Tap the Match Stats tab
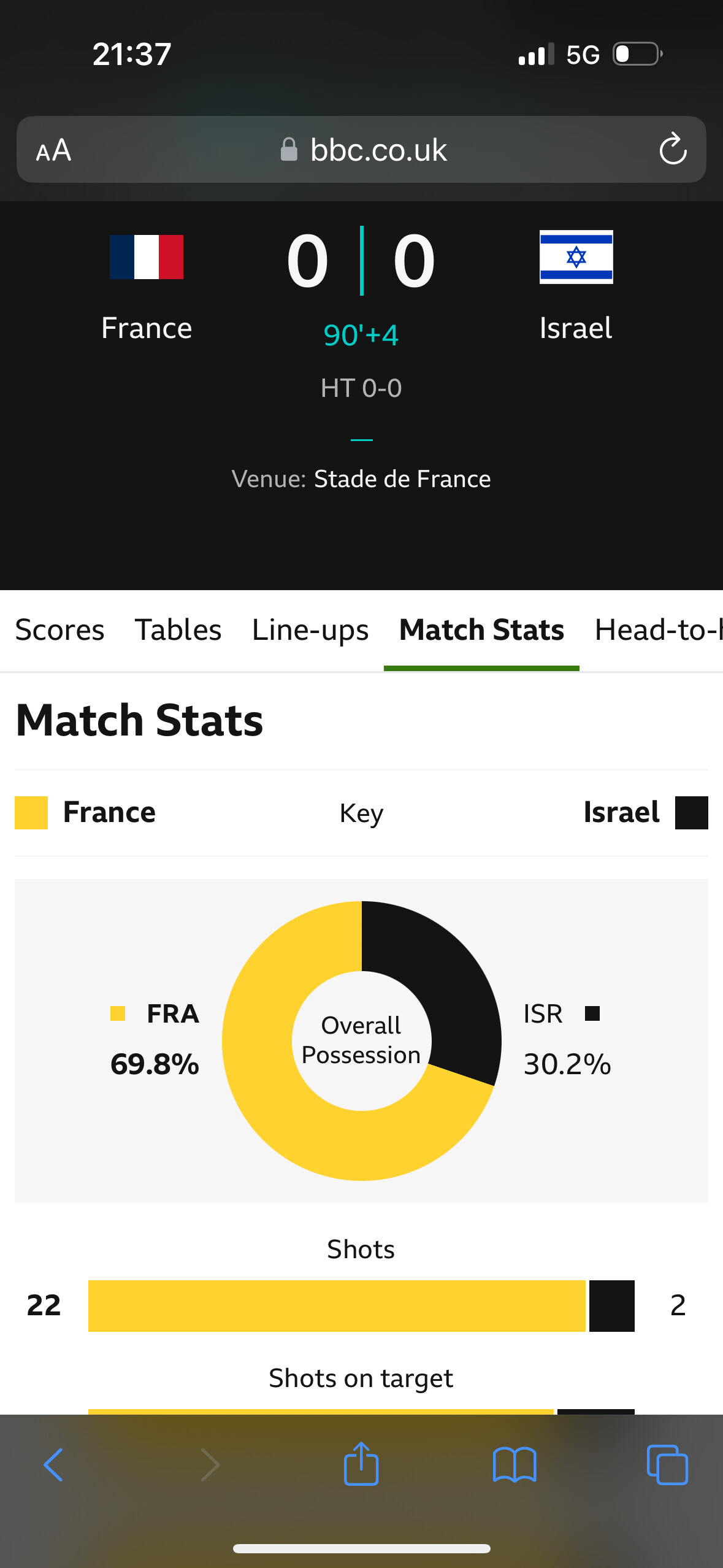Viewport: 723px width, 1568px height. pyautogui.click(x=481, y=630)
